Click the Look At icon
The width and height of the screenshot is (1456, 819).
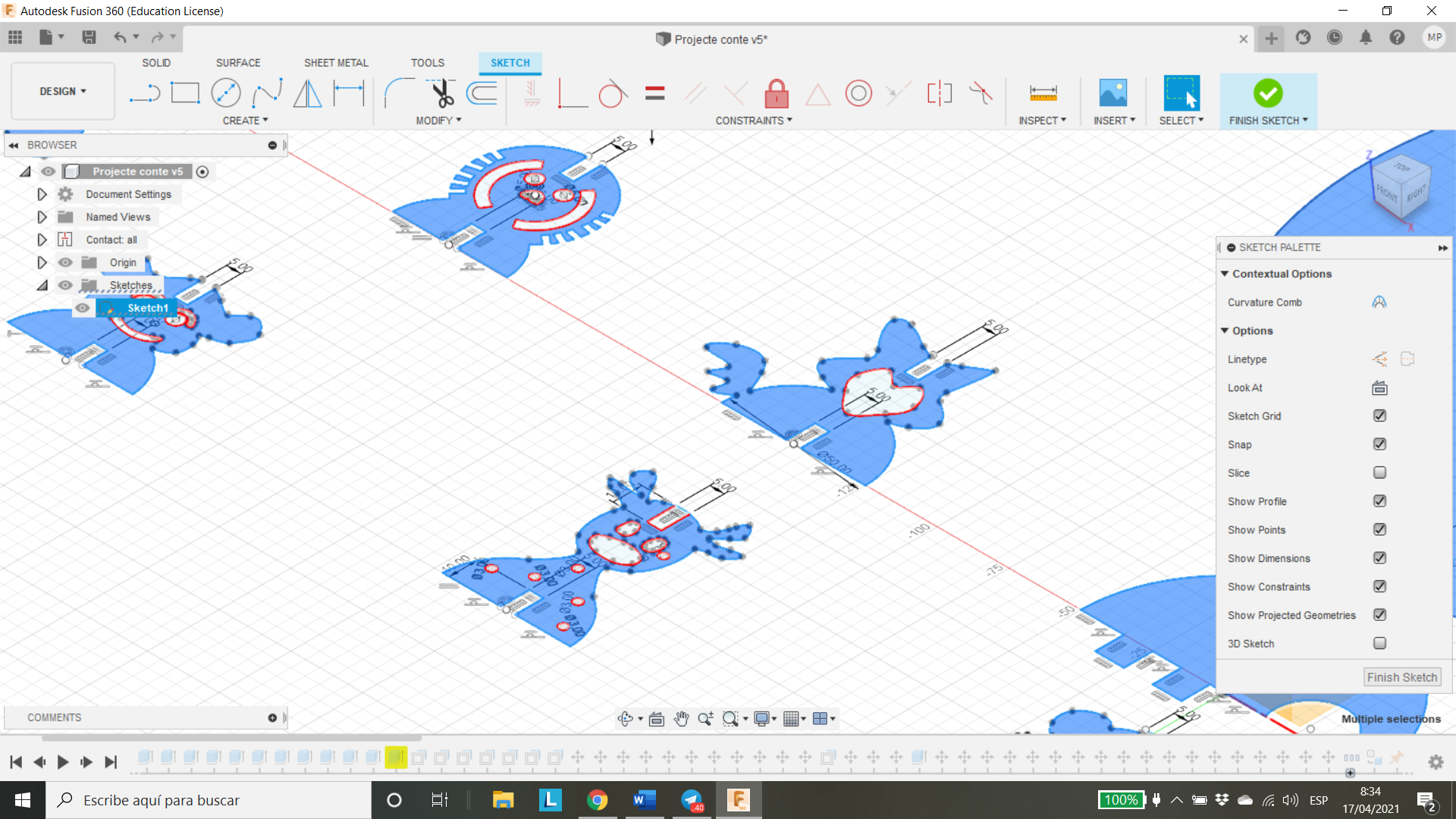coord(1379,388)
